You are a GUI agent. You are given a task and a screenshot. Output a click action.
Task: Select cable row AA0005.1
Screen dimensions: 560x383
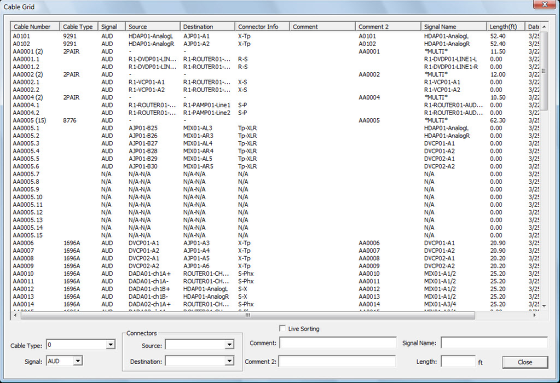(274, 128)
